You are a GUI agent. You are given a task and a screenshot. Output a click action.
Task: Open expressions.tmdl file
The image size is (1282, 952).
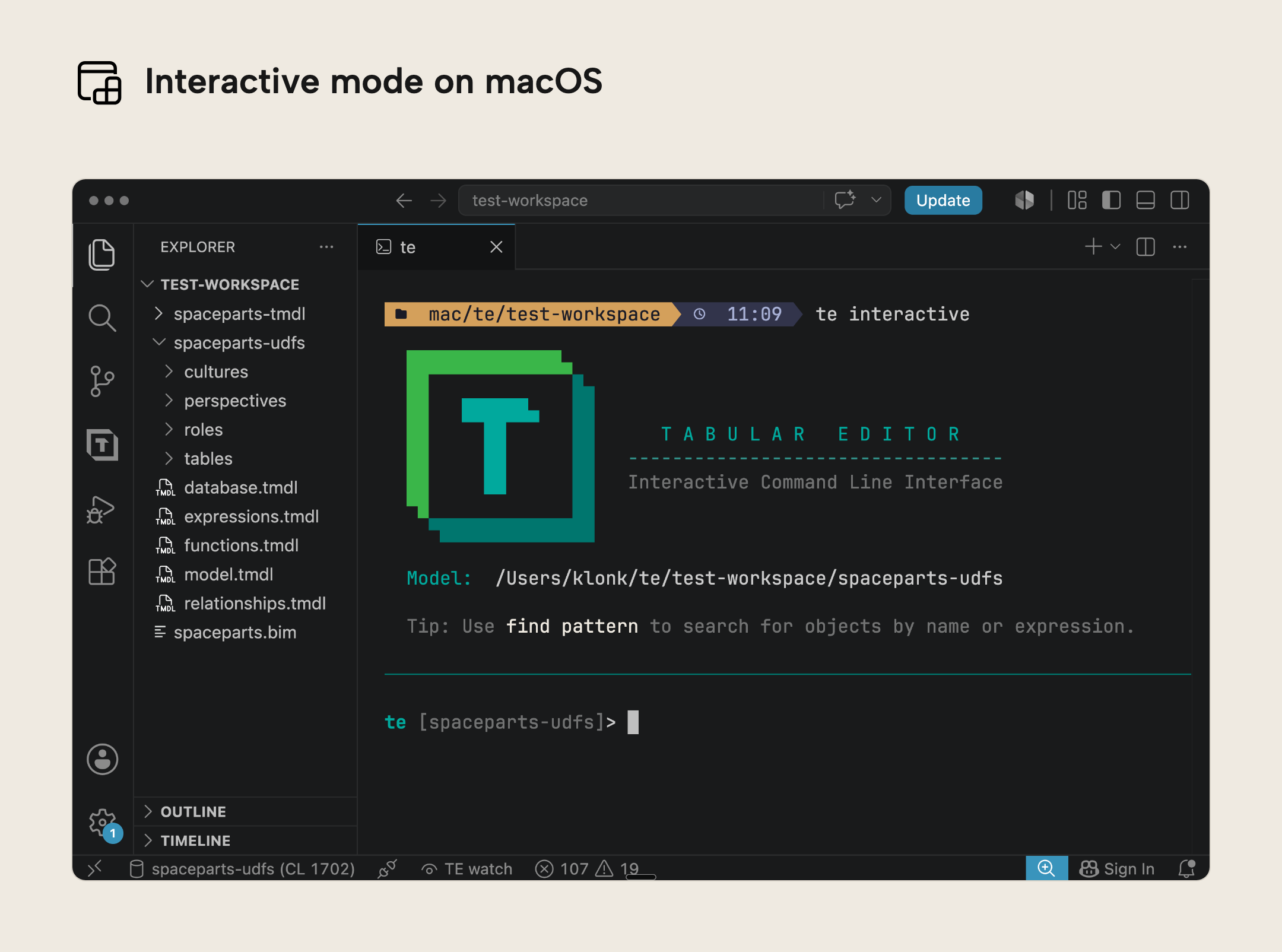pos(245,516)
